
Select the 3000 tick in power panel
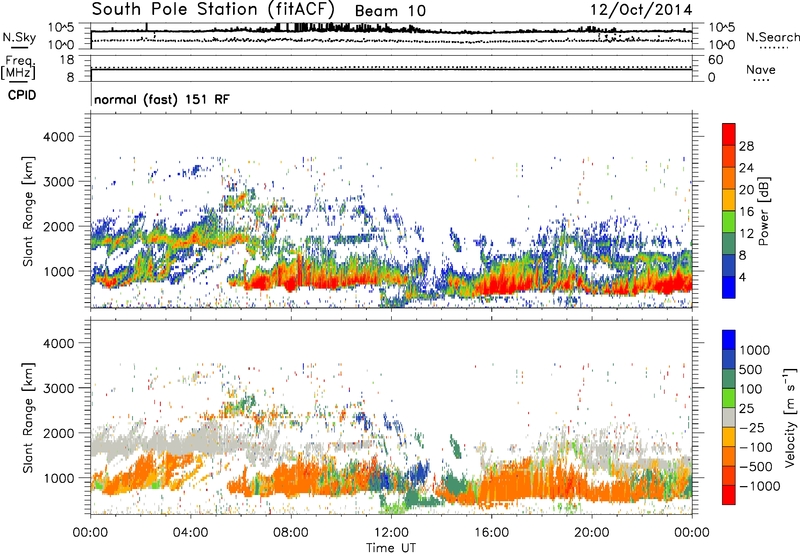(x=58, y=182)
